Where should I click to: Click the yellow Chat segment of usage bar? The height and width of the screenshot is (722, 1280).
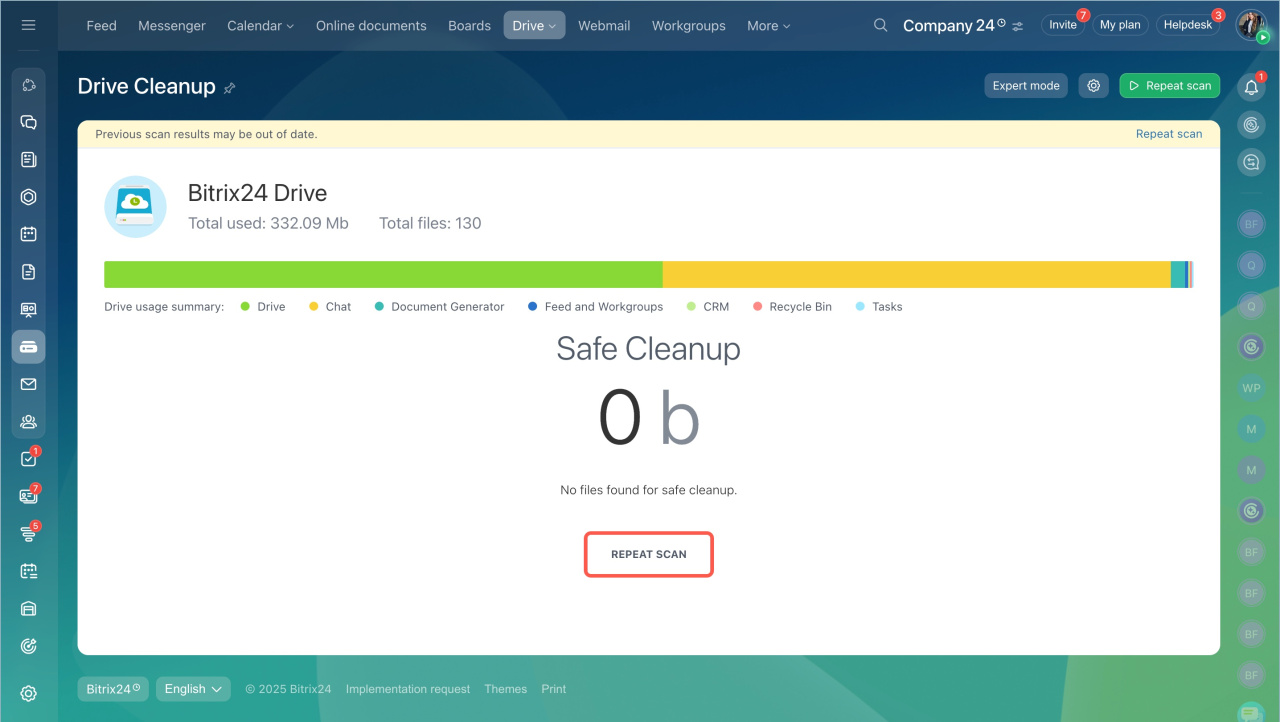[915, 275]
